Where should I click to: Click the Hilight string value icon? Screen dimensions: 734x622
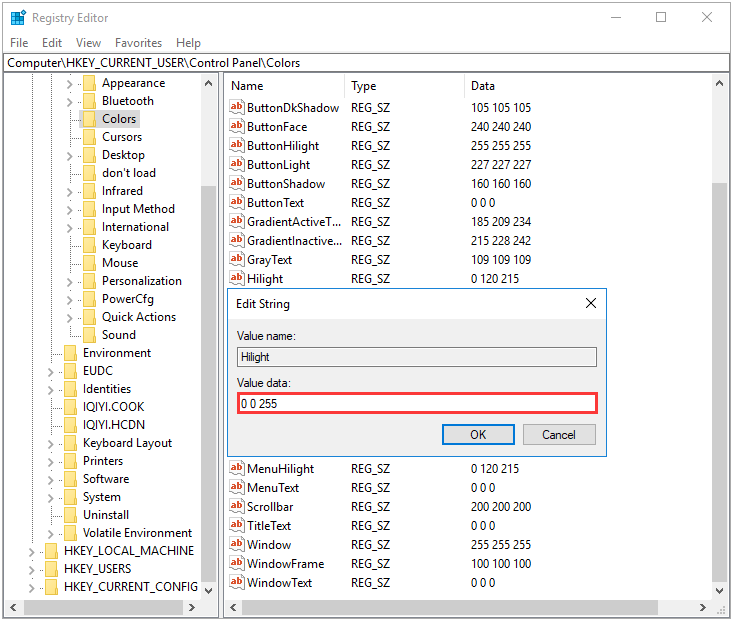pos(237,278)
